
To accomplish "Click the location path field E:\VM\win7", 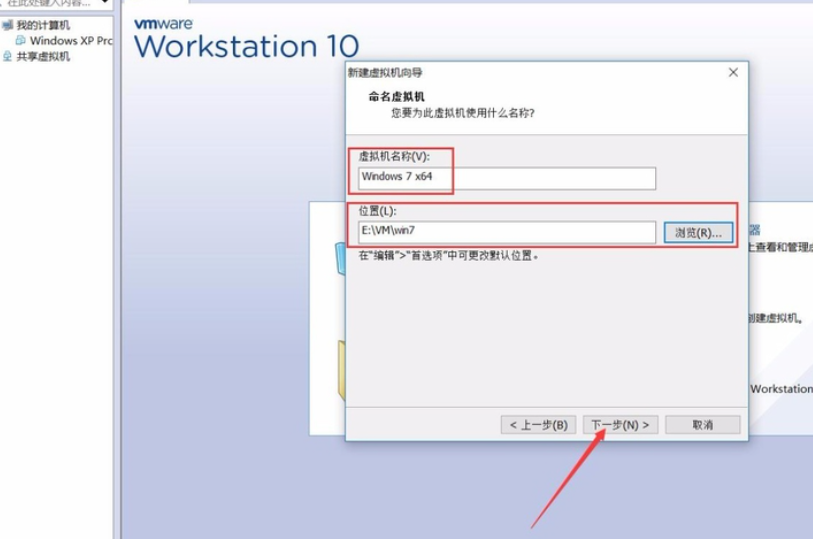I will coord(507,232).
